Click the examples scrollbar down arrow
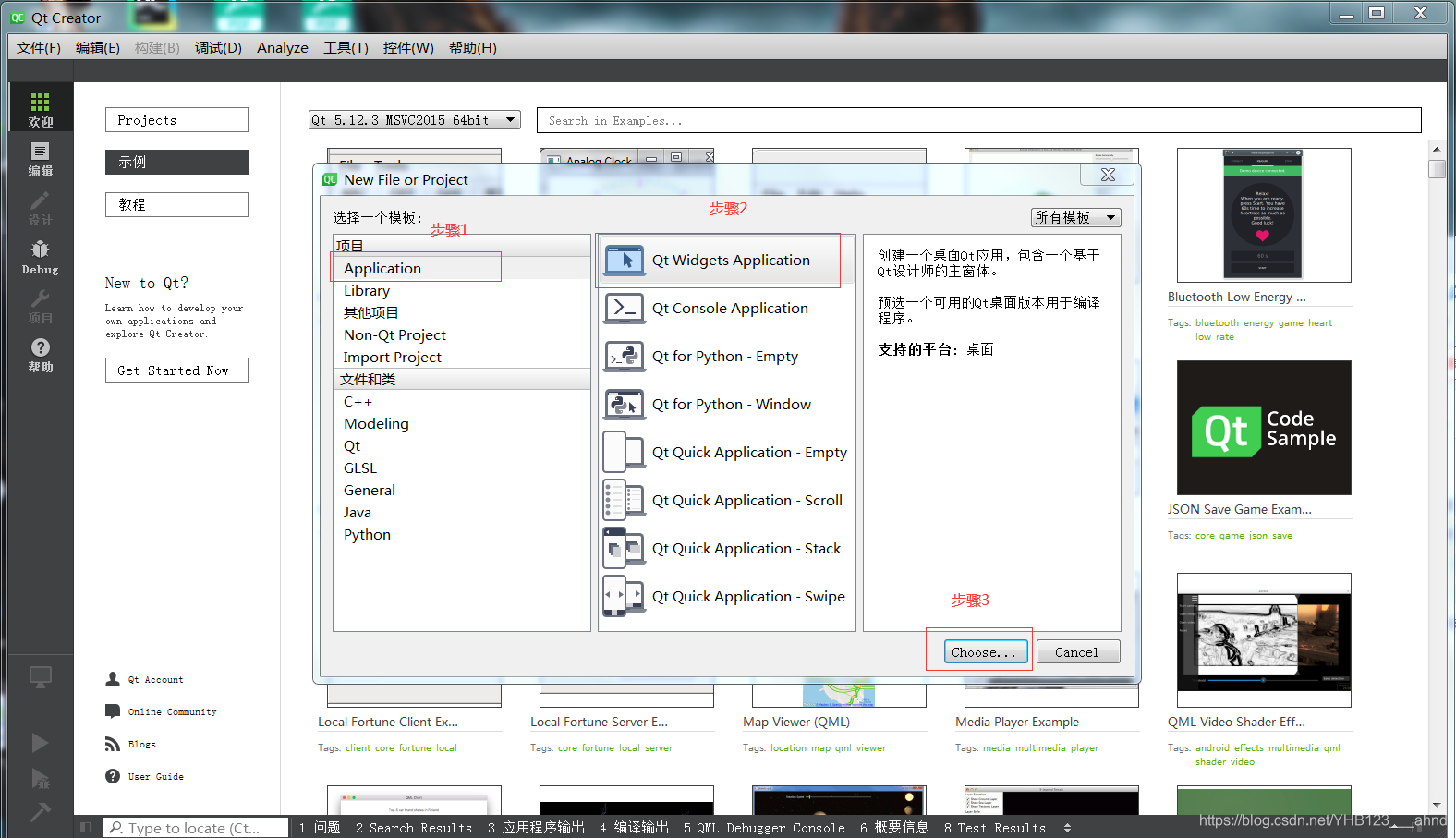The image size is (1456, 838). [x=1436, y=806]
